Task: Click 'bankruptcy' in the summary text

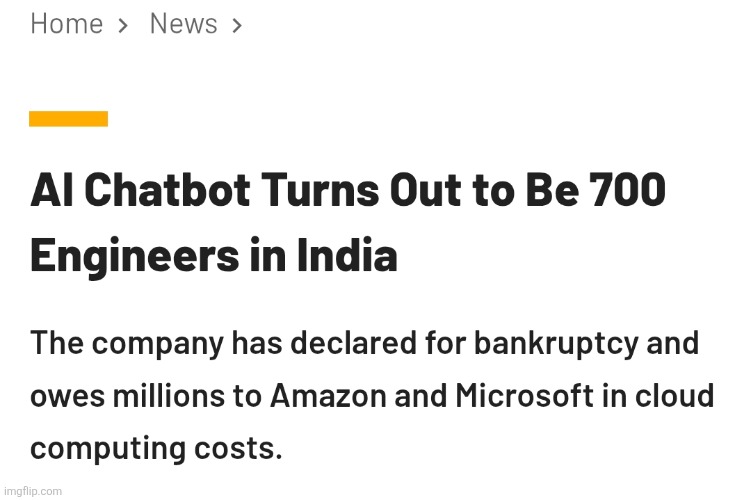Action: click(556, 345)
